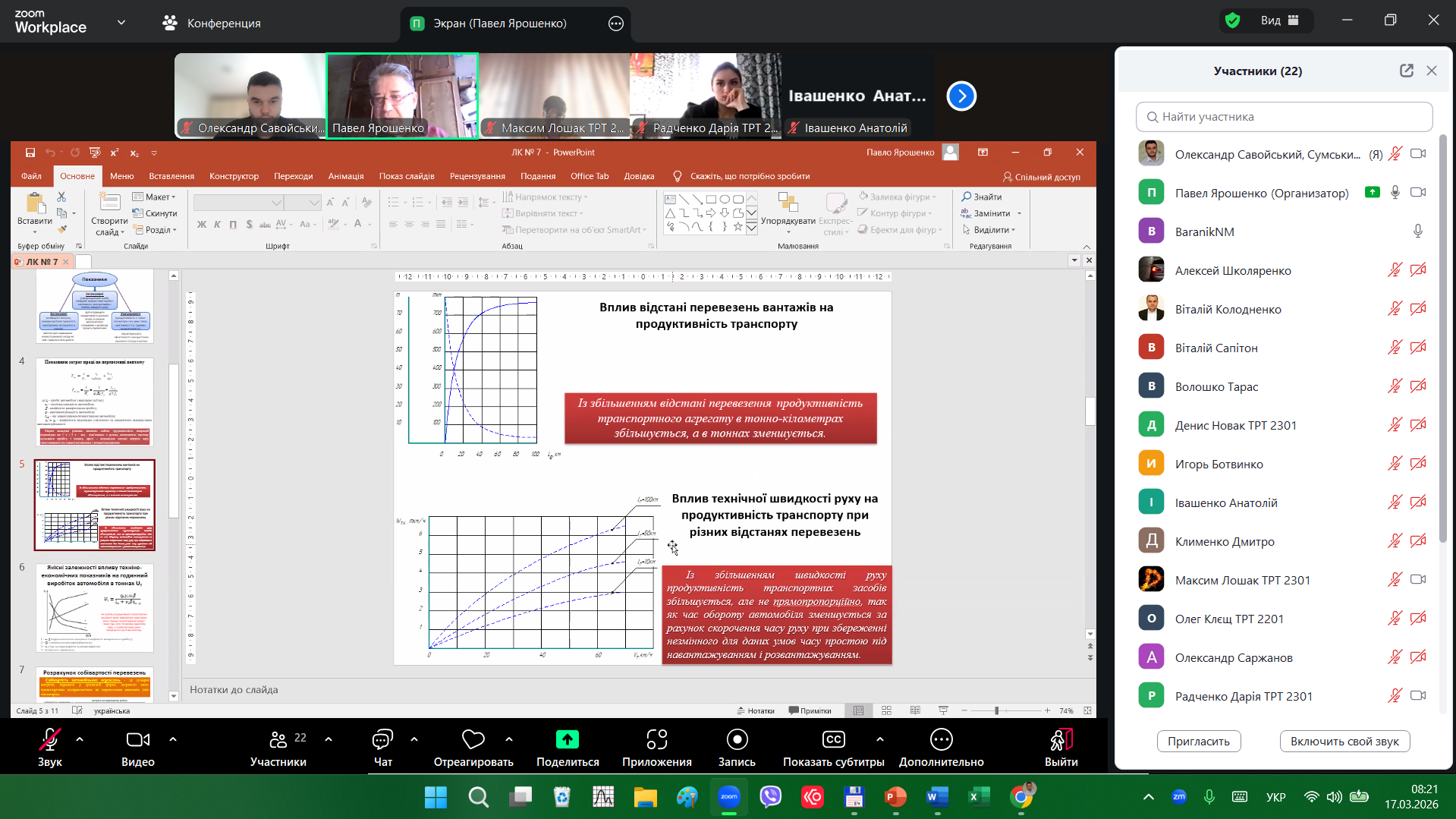Click the Record button in Zoom toolbar

click(737, 740)
